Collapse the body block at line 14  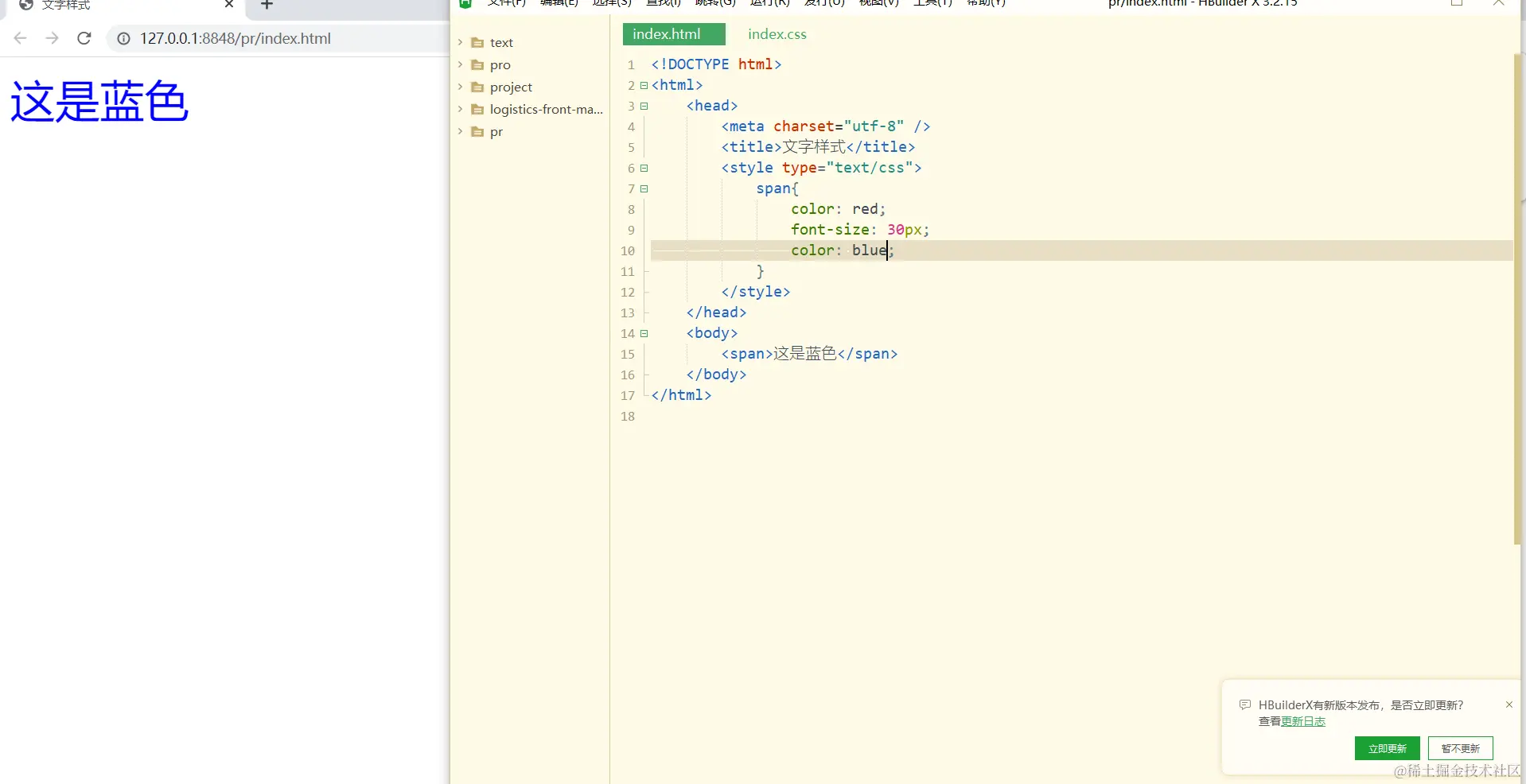point(644,333)
